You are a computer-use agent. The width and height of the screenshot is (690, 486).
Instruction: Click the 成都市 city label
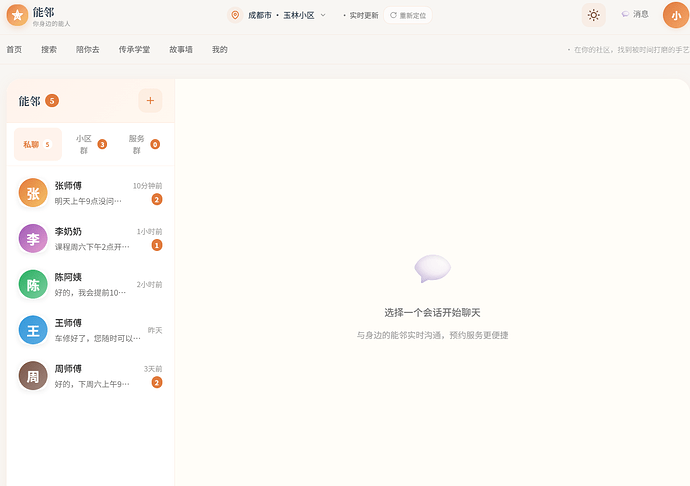tap(260, 15)
